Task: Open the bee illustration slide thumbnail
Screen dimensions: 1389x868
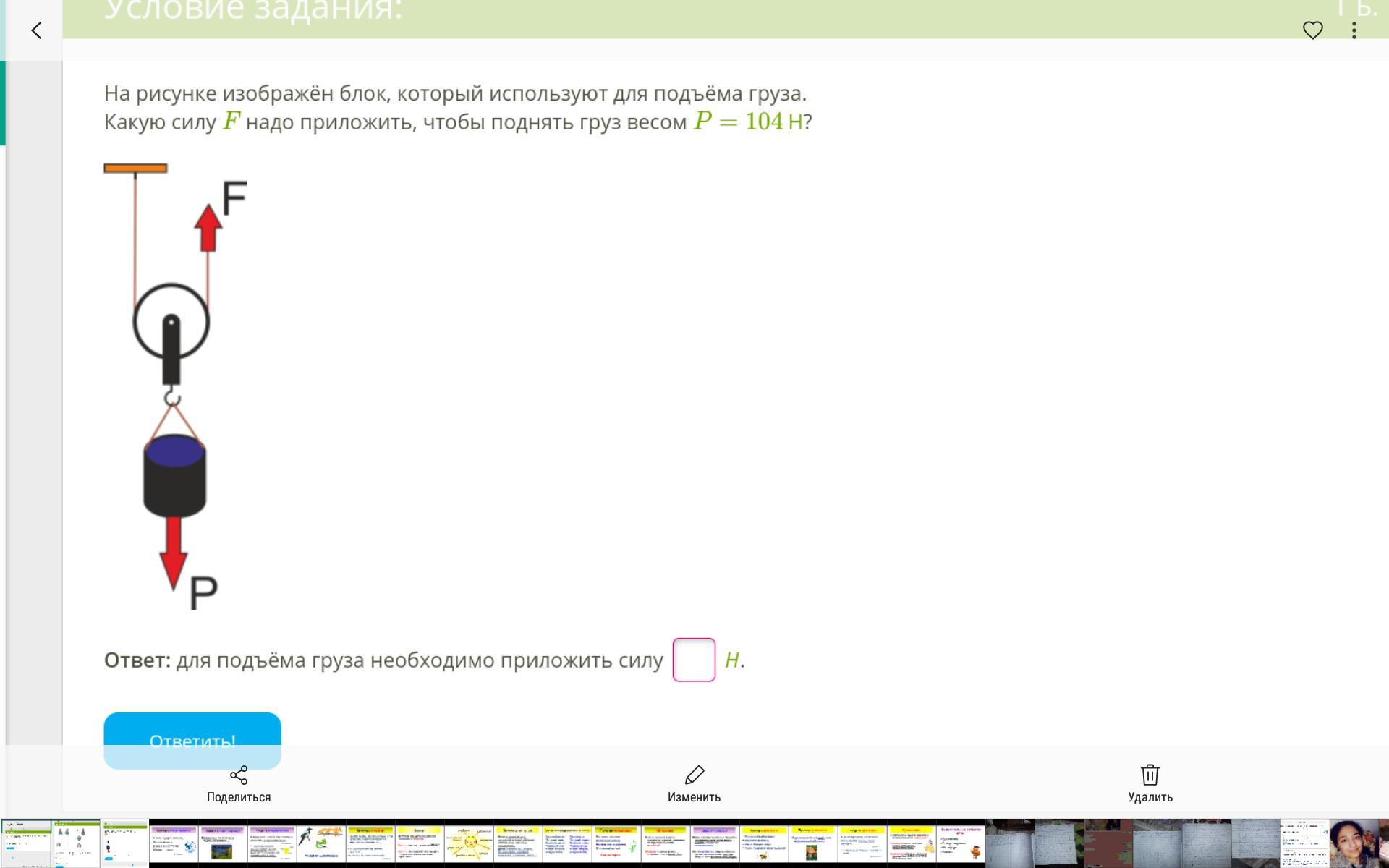Action: click(x=764, y=843)
